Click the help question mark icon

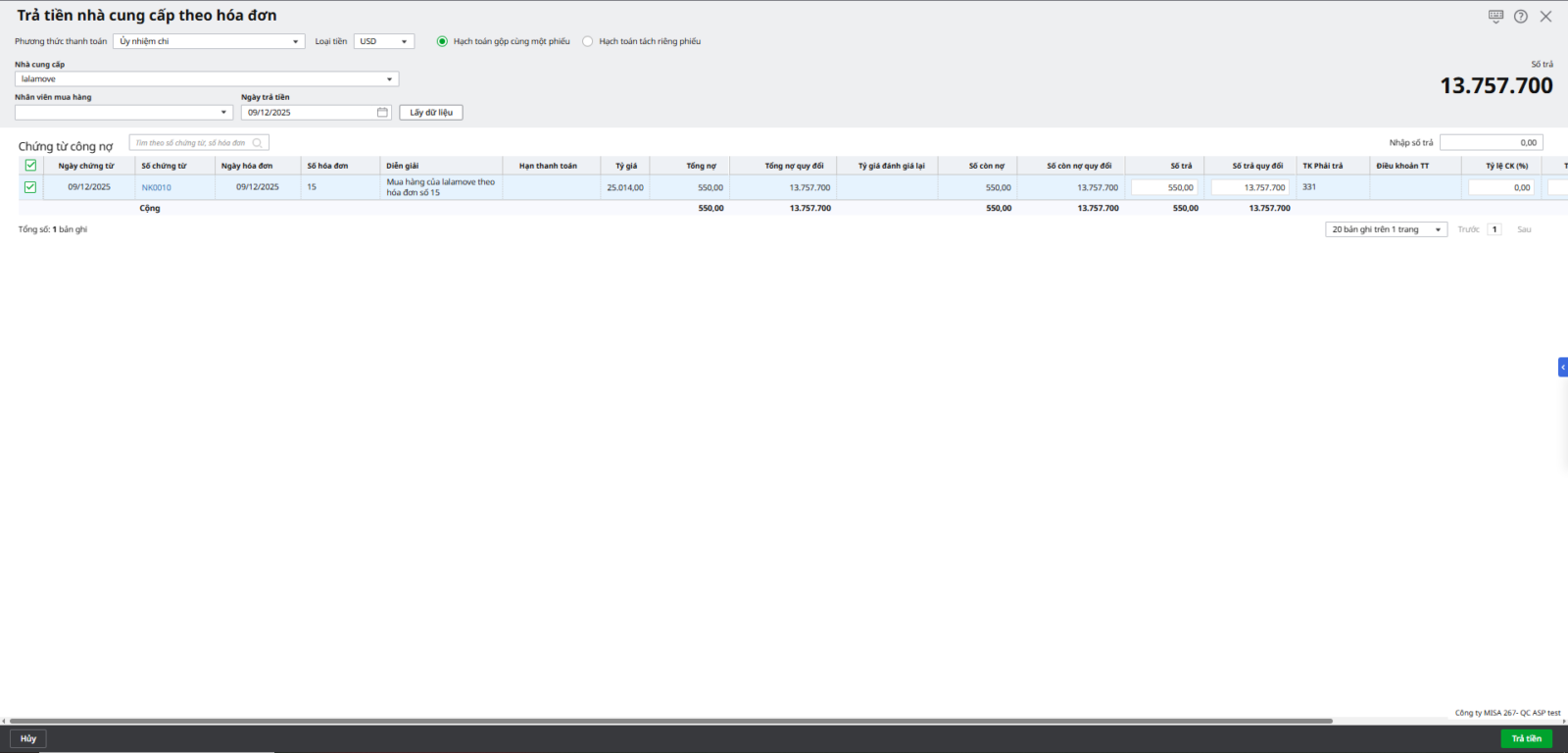pos(1521,17)
